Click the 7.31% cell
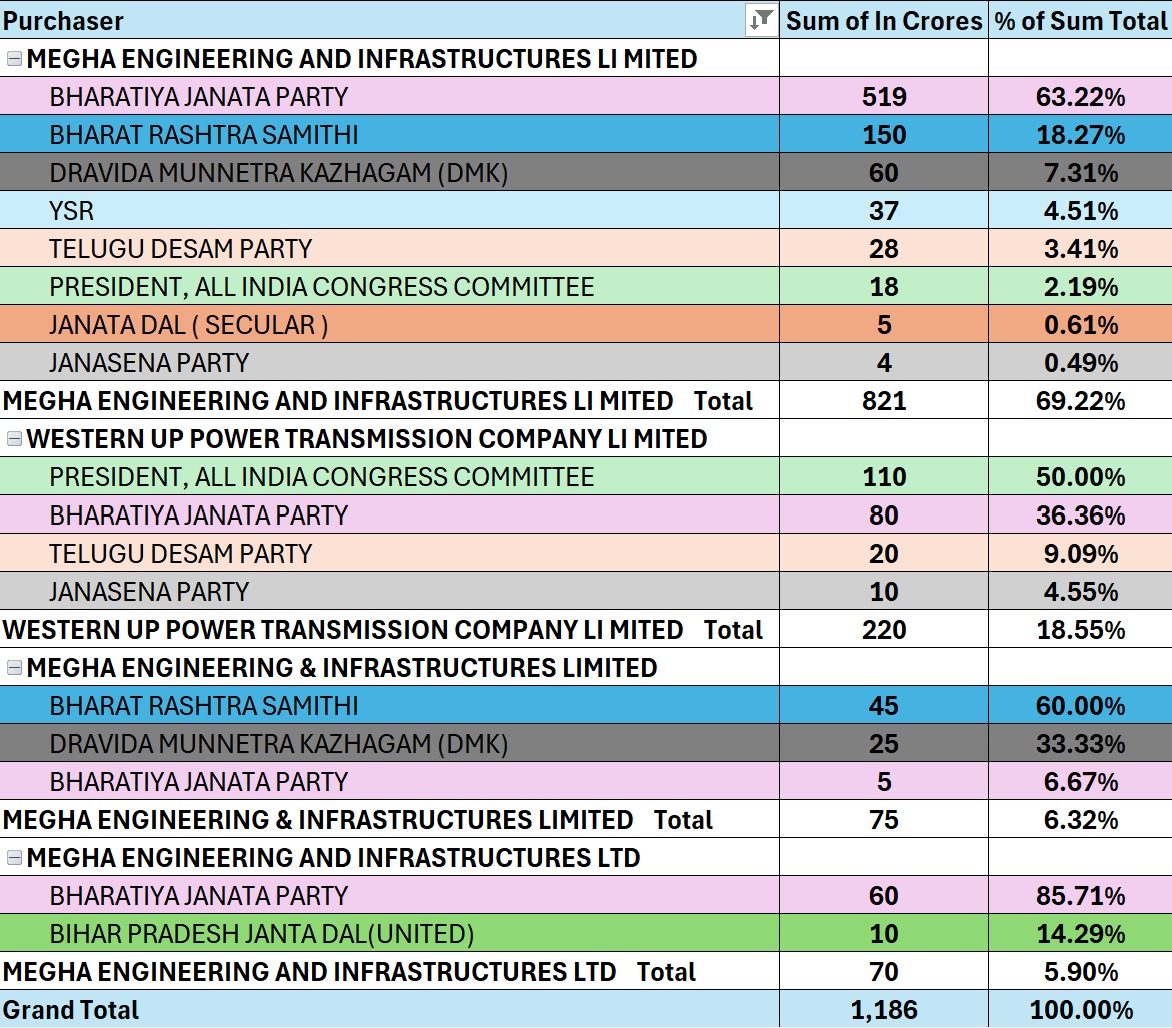 point(1080,173)
